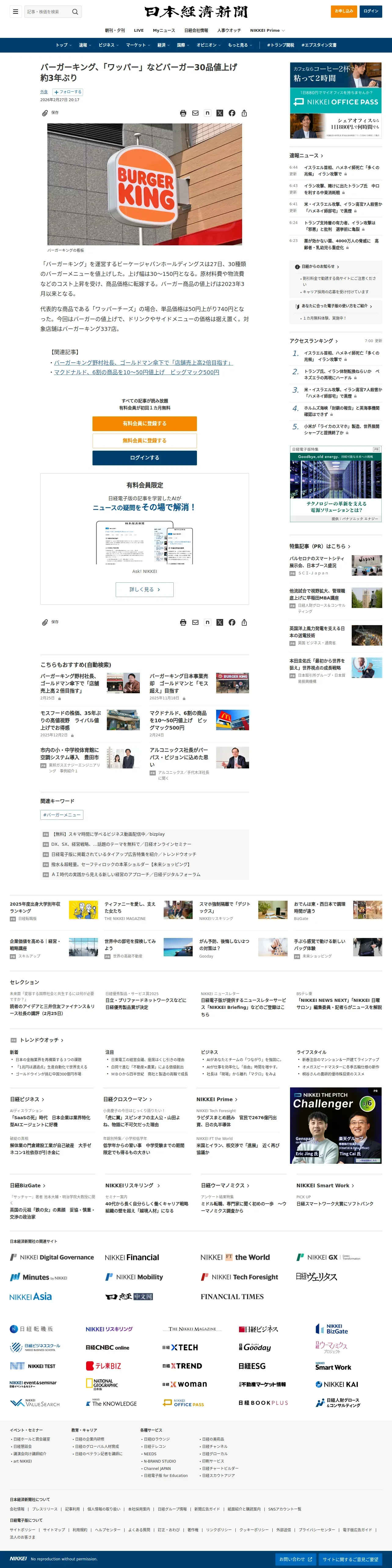Image resolution: width=392 pixels, height=1568 pixels.
Task: Click the お問合わせ button in the footer
Action: click(295, 1559)
